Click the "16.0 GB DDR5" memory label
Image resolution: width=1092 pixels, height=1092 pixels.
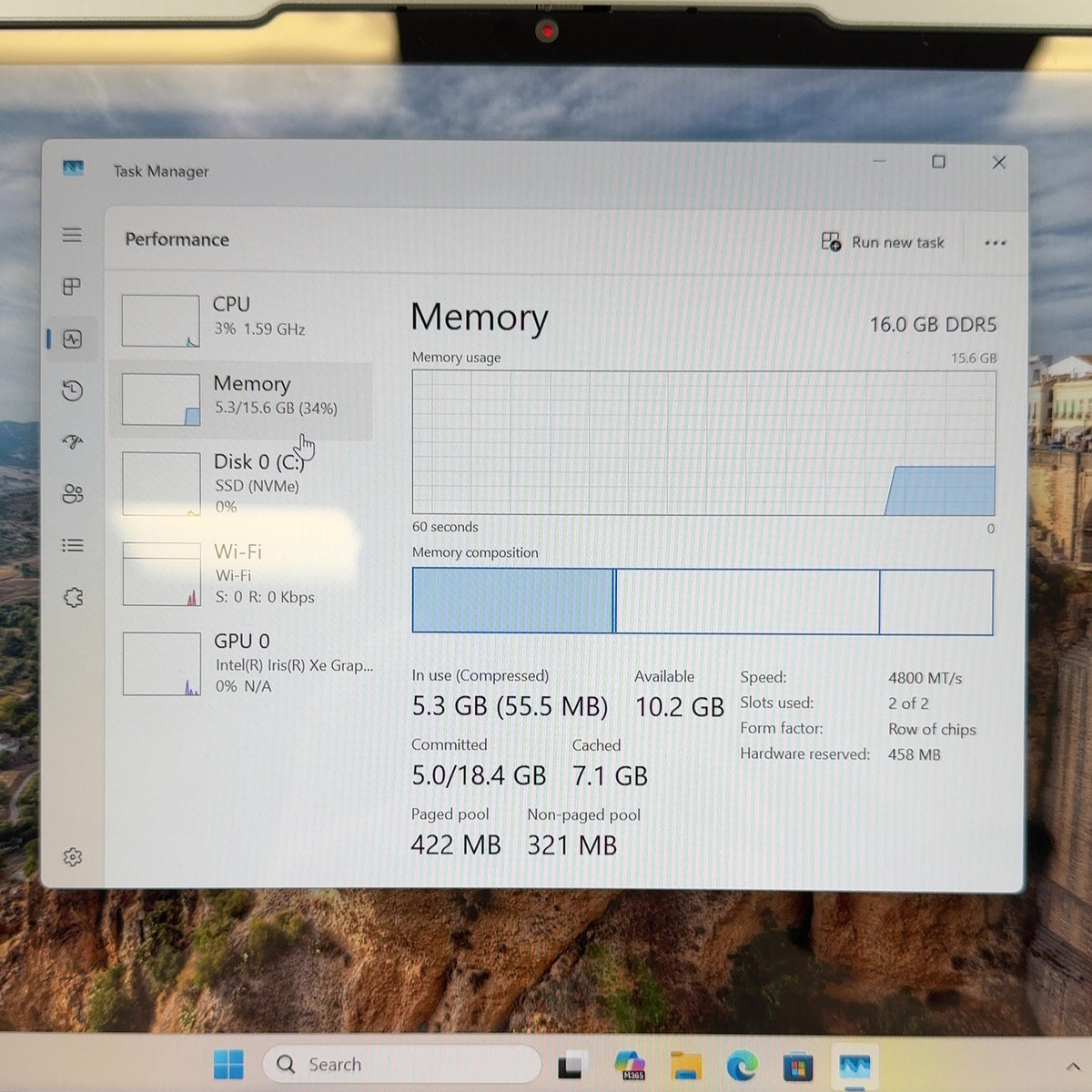(933, 325)
